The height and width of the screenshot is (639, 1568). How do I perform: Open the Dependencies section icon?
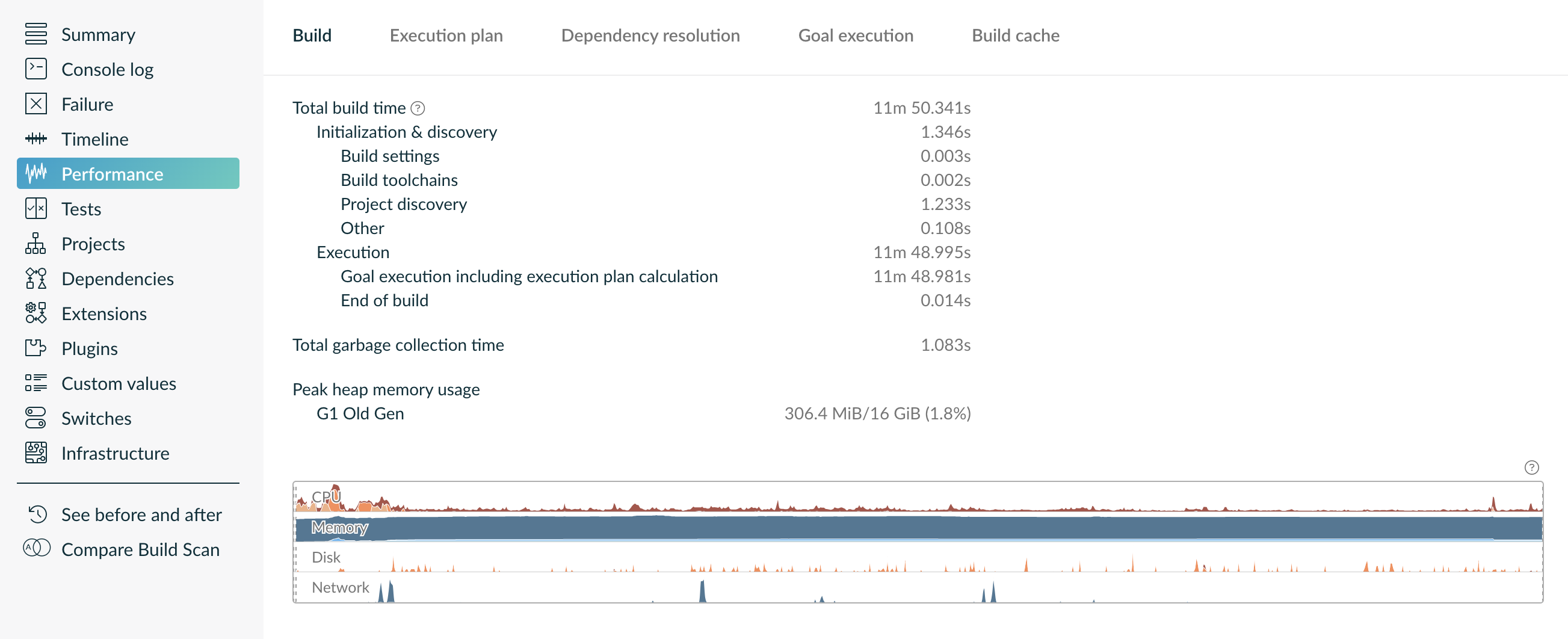[x=36, y=278]
